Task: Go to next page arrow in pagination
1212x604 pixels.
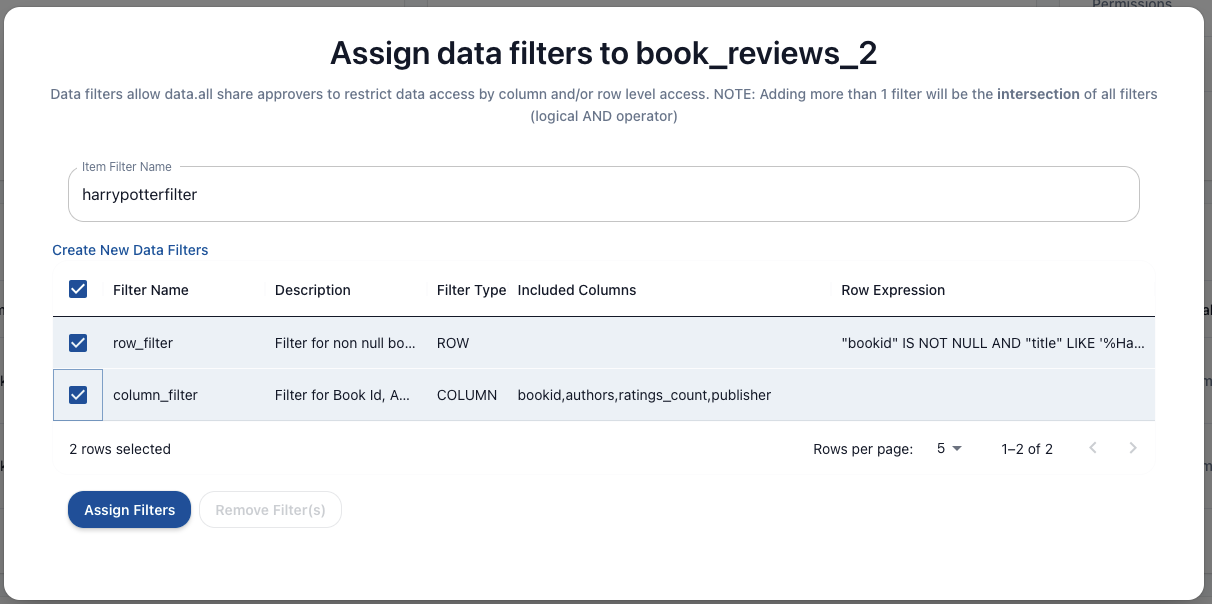Action: [1133, 448]
